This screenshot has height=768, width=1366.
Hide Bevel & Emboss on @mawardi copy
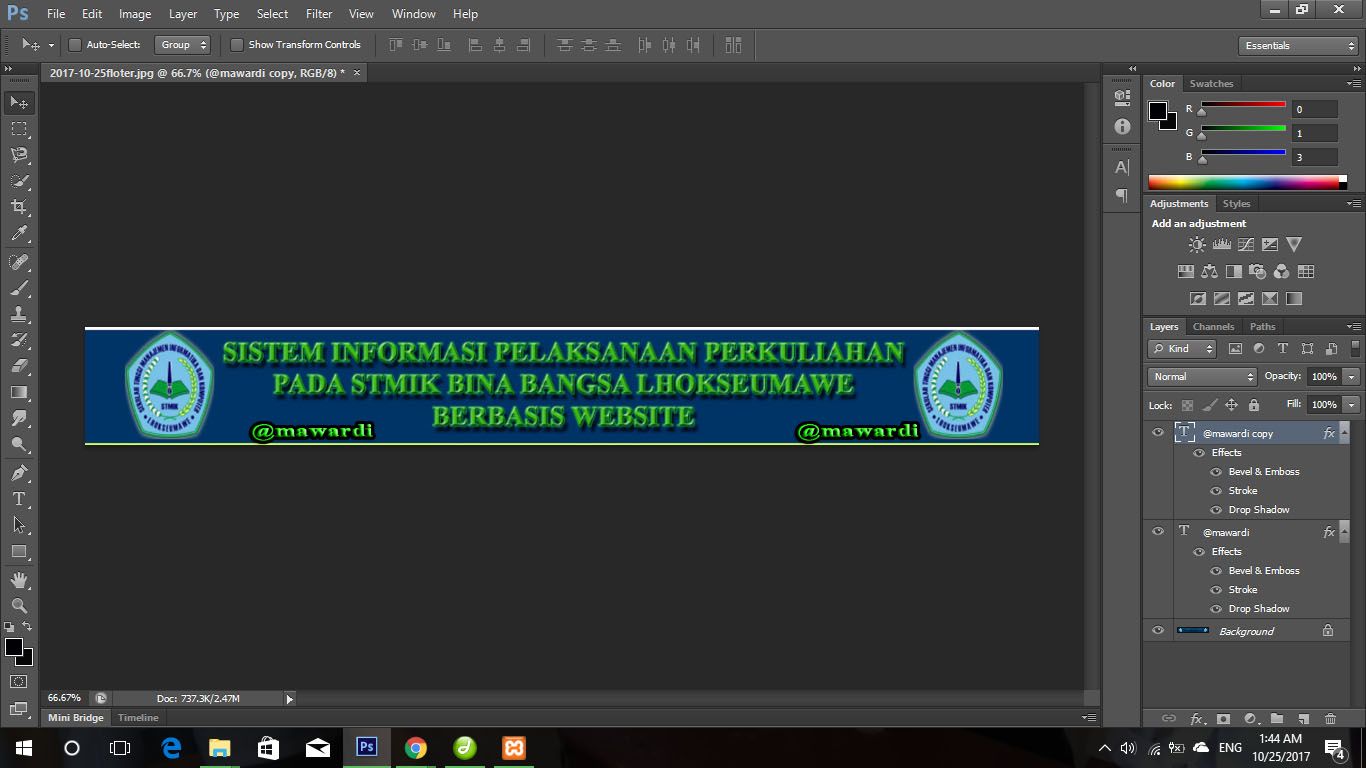pos(1216,471)
